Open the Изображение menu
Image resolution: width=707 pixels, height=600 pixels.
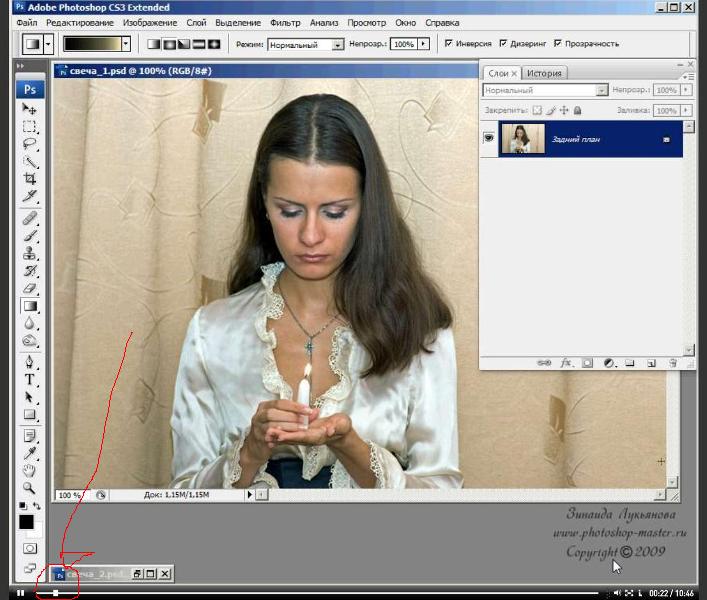tap(150, 23)
